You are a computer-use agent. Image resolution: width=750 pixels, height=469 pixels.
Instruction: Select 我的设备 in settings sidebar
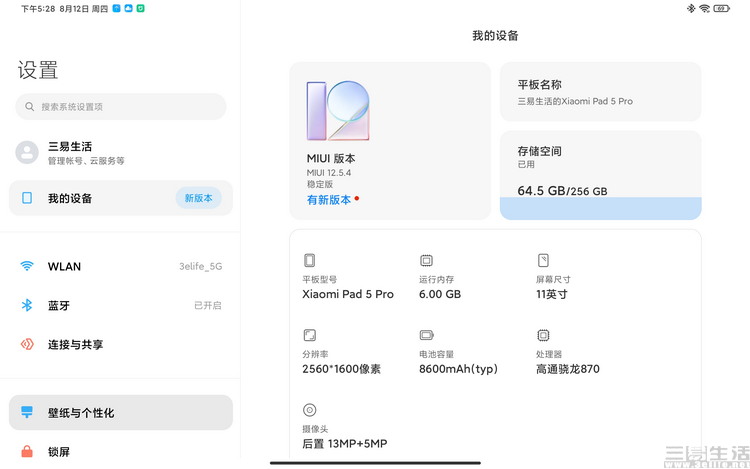point(121,198)
